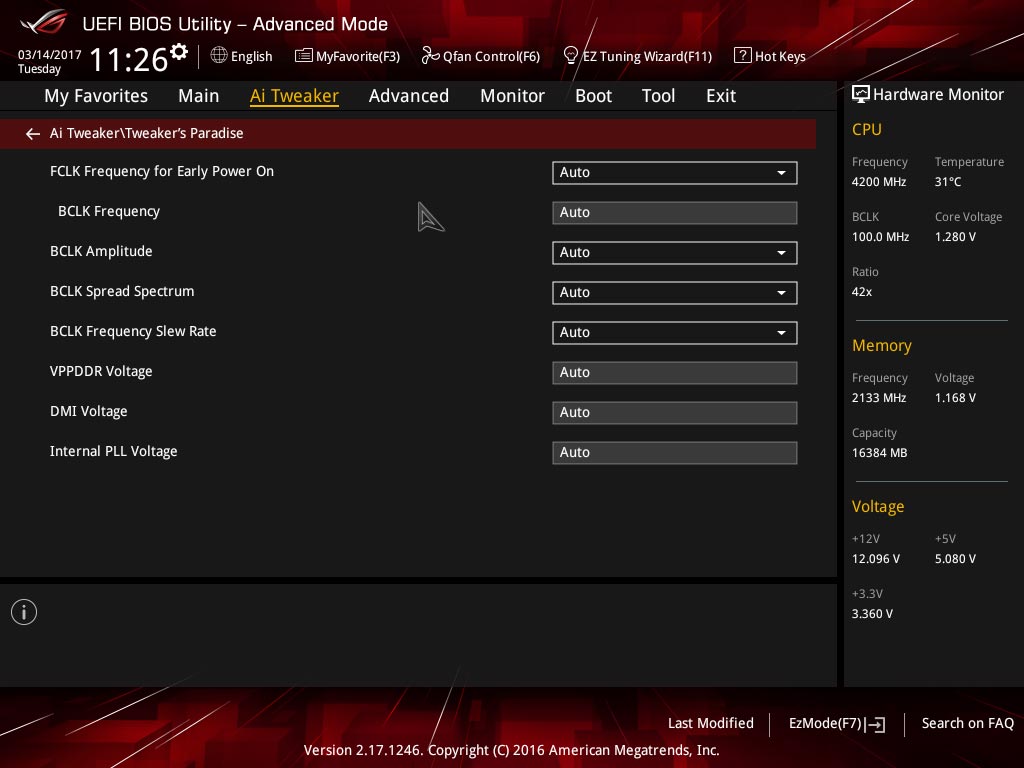Click the 100.0 MHz BCLK value
The image size is (1024, 768).
click(880, 237)
